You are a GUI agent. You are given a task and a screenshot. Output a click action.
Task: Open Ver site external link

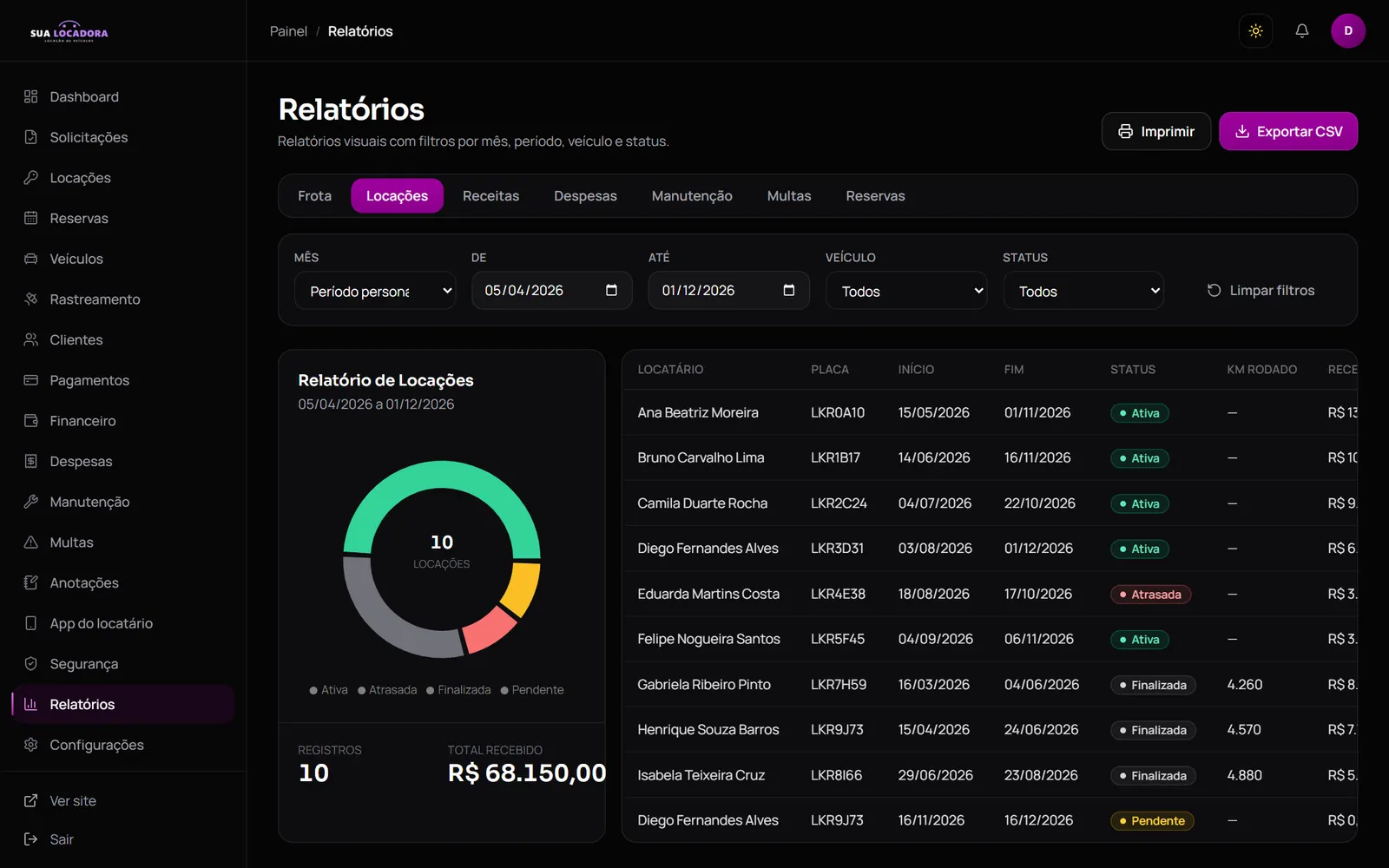tap(60, 800)
